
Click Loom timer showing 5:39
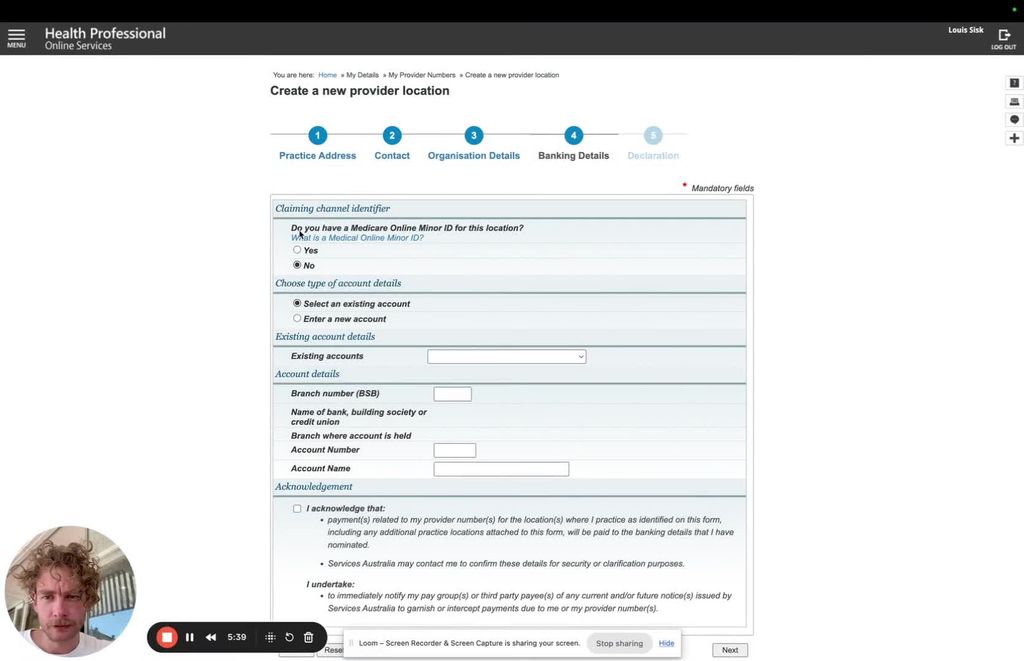click(x=237, y=637)
